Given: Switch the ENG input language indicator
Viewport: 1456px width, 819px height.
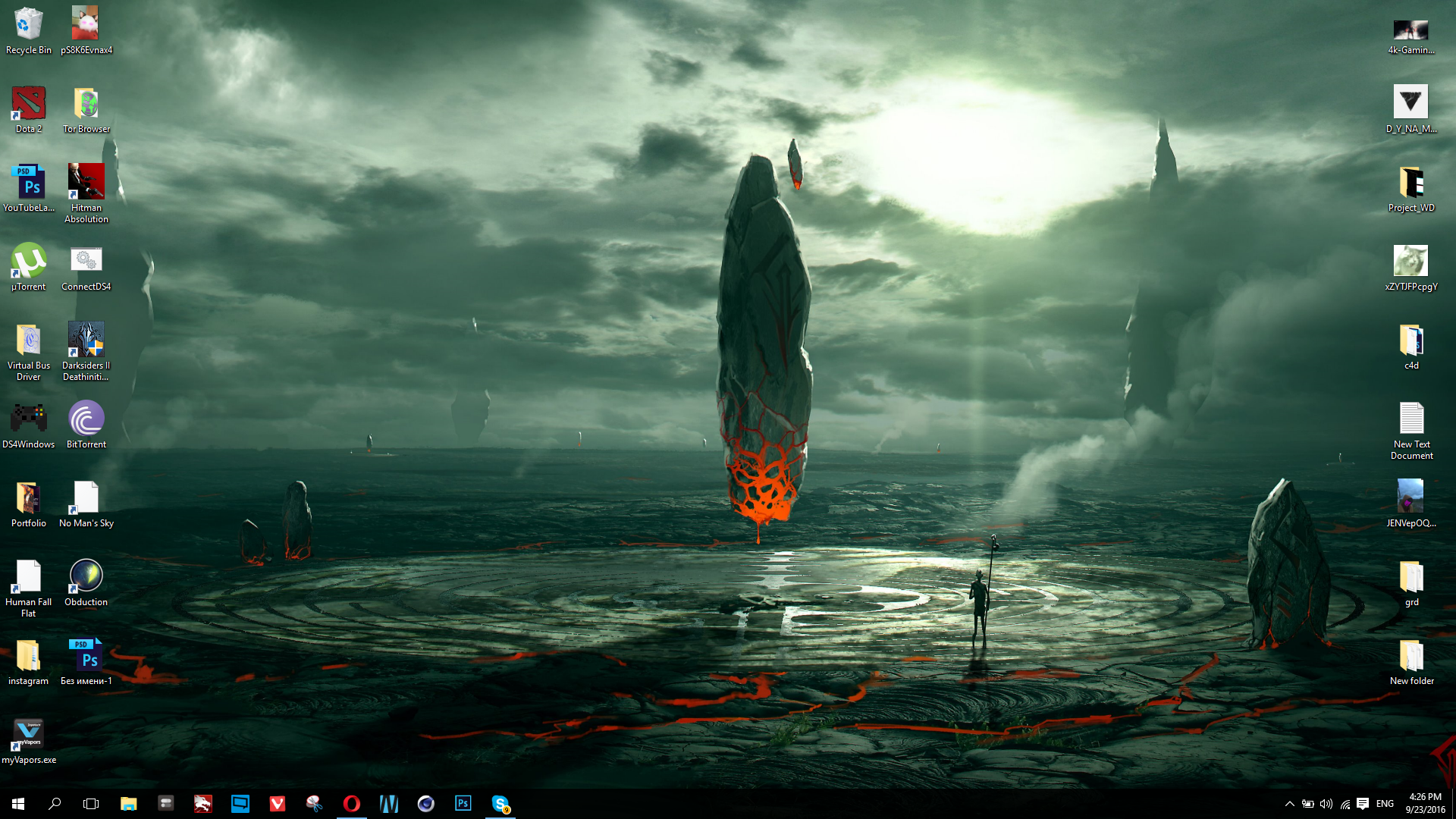Looking at the screenshot, I should pyautogui.click(x=1385, y=804).
